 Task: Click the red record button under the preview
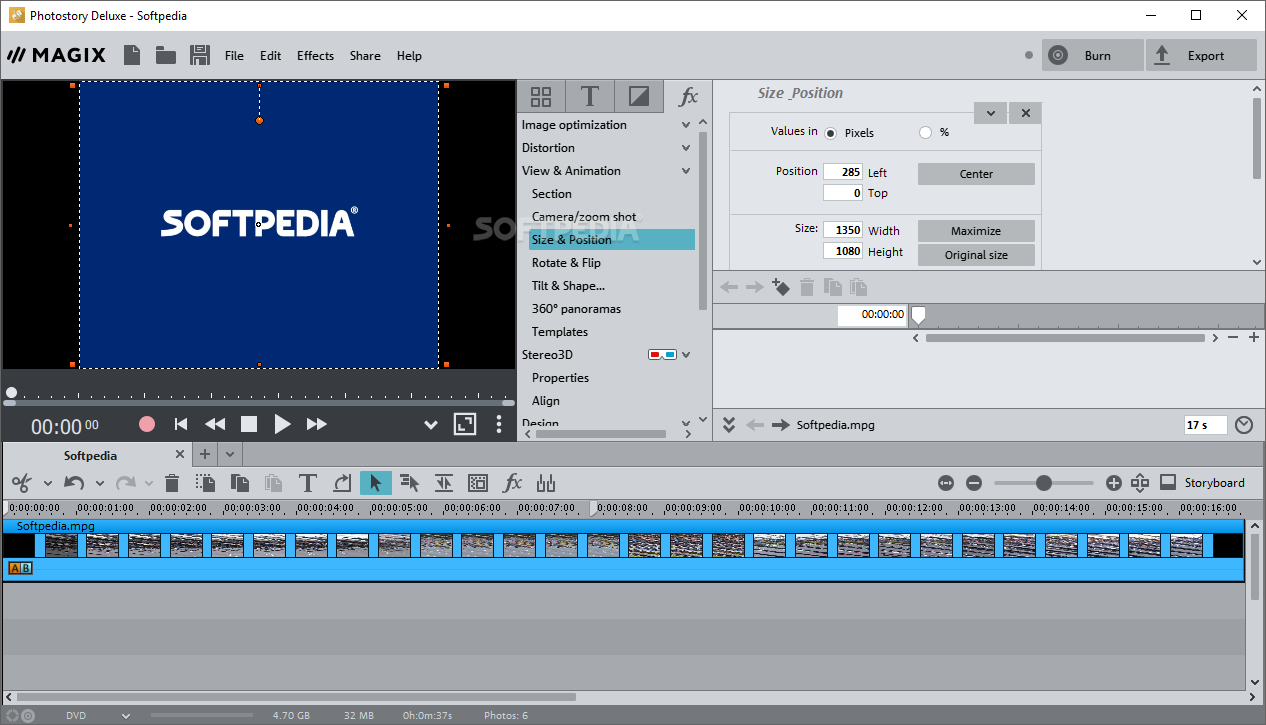[x=147, y=424]
